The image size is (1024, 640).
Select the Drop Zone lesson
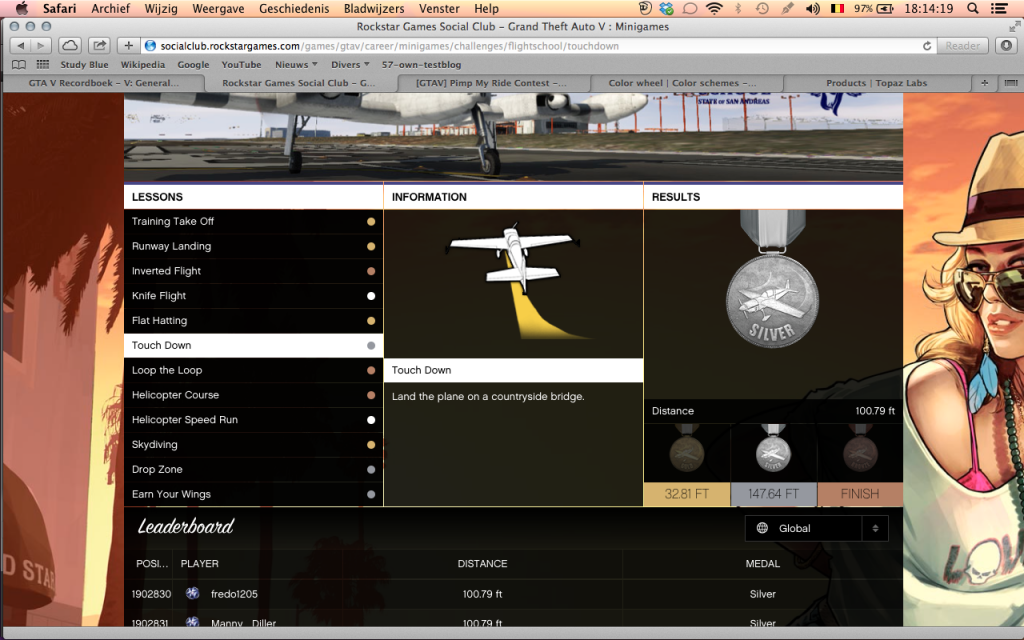[253, 470]
